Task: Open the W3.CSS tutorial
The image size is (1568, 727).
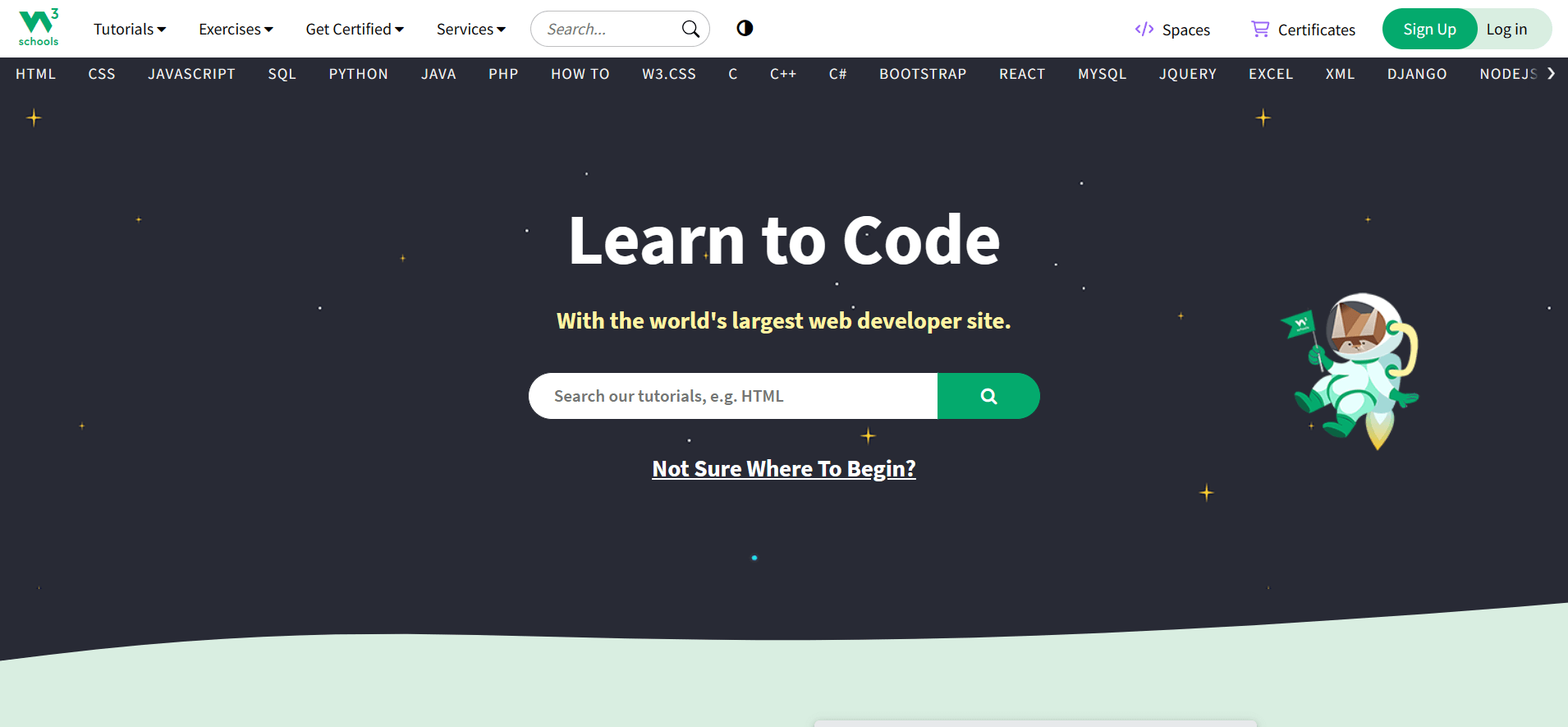Action: point(669,74)
